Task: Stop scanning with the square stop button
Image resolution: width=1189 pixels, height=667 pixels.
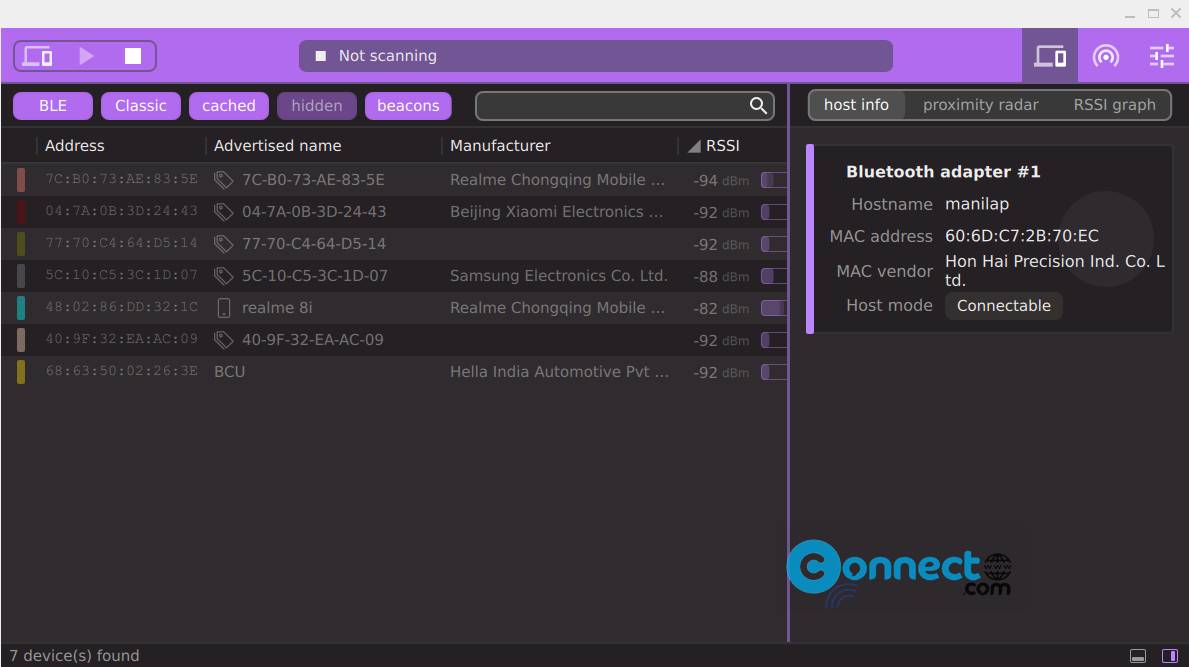Action: (133, 56)
